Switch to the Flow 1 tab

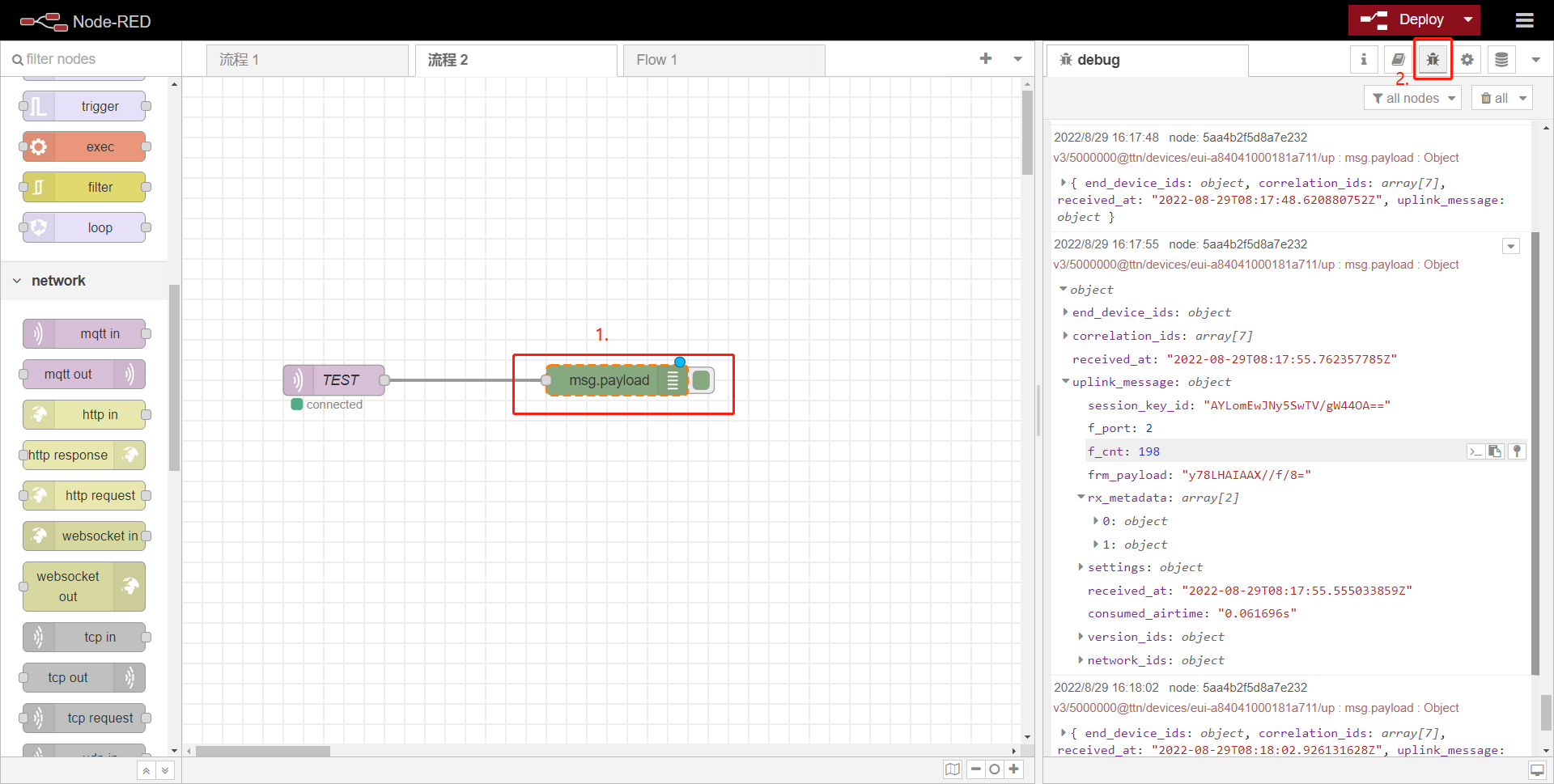pyautogui.click(x=724, y=60)
